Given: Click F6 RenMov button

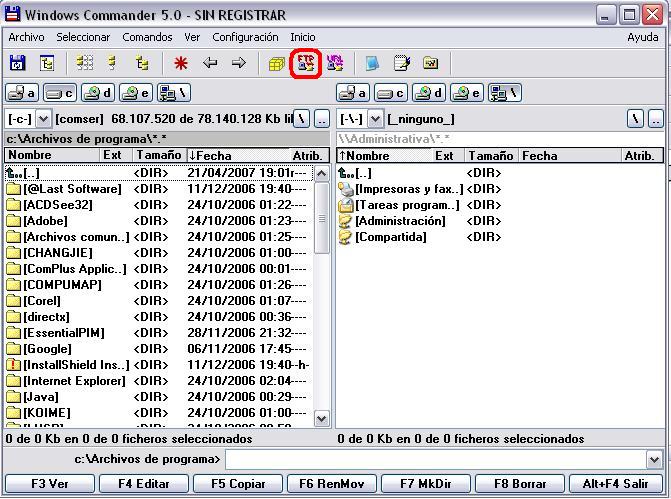Looking at the screenshot, I should click(332, 484).
